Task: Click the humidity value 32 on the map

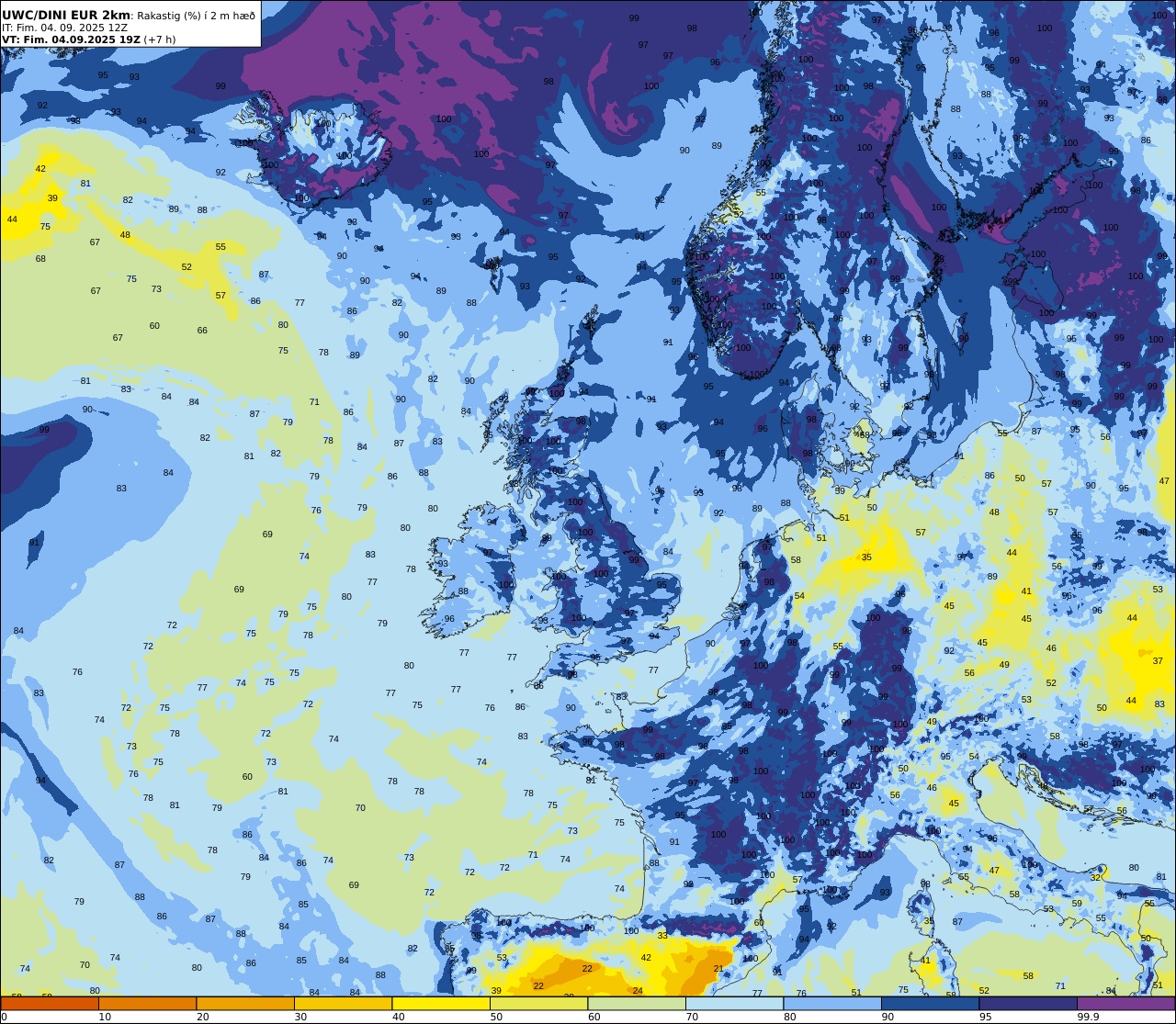Action: tap(1095, 877)
